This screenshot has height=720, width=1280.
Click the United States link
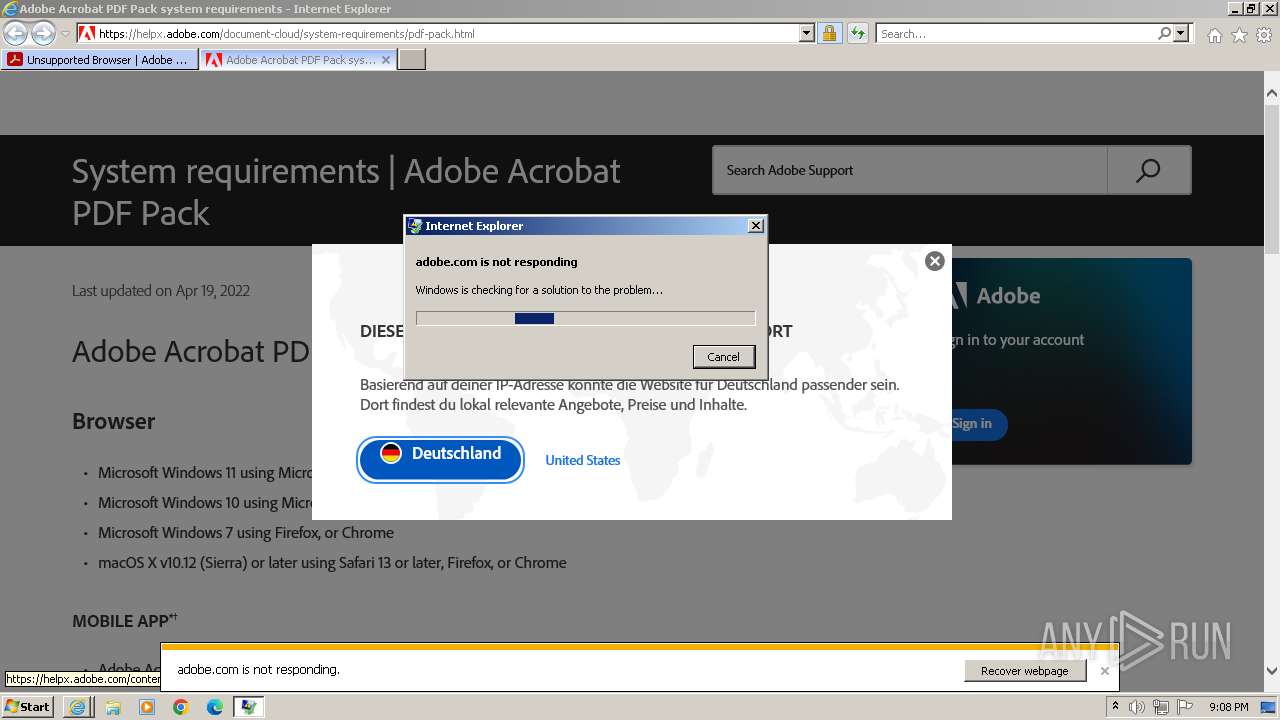point(583,460)
